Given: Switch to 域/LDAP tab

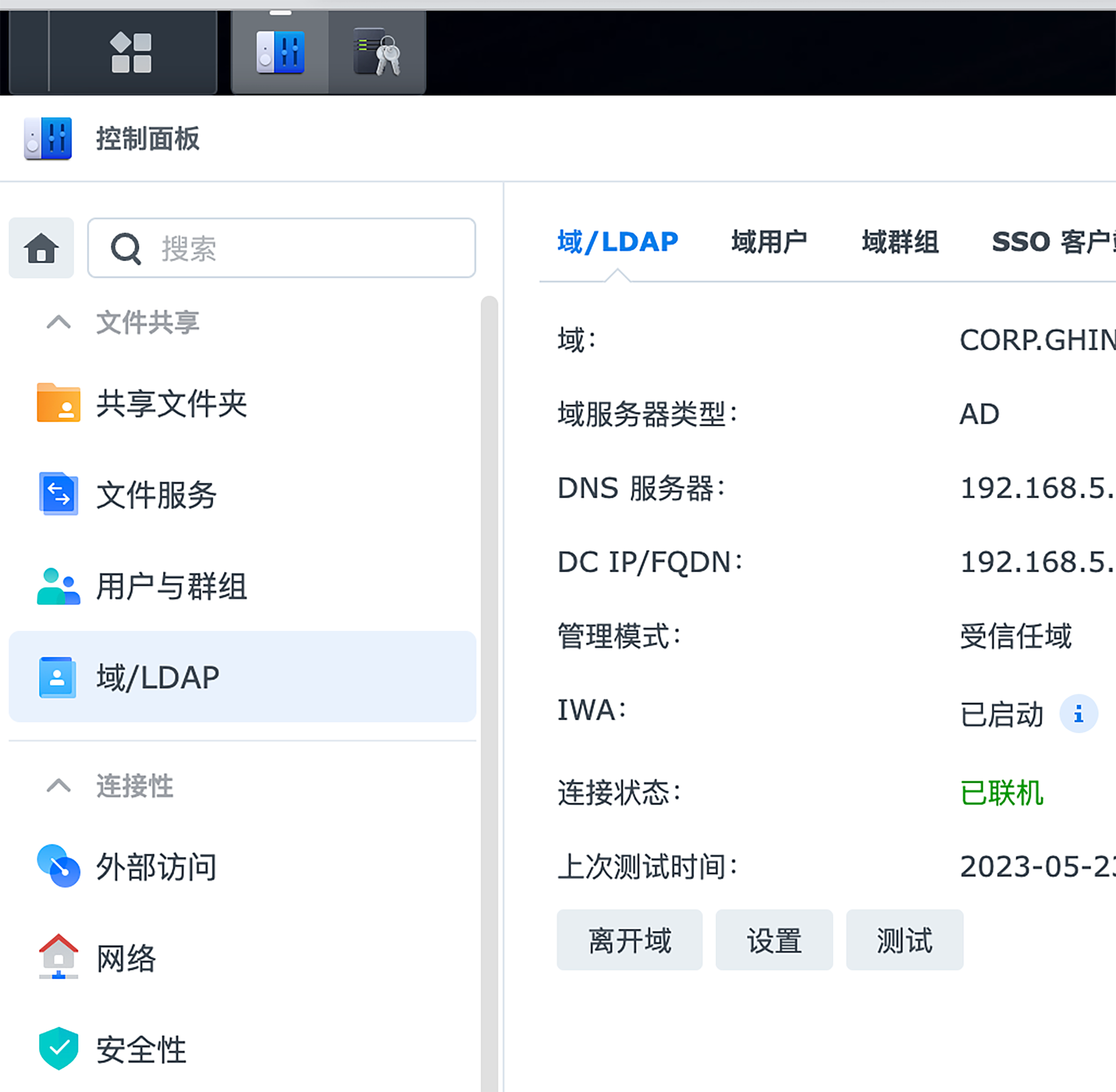Looking at the screenshot, I should click(617, 241).
